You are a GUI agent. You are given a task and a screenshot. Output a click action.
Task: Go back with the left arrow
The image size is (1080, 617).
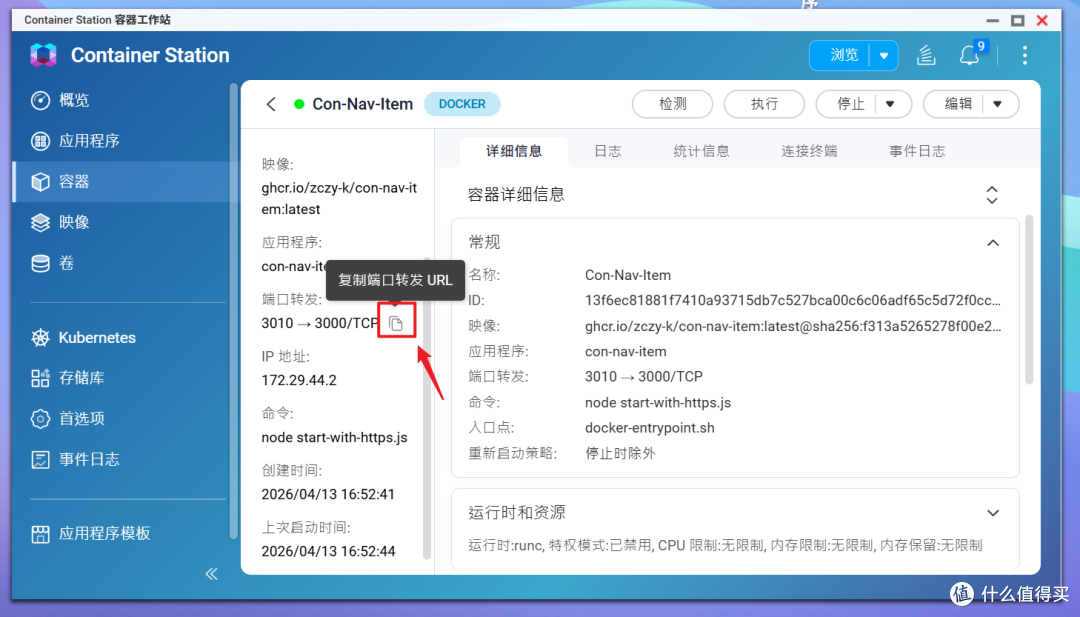pyautogui.click(x=271, y=104)
